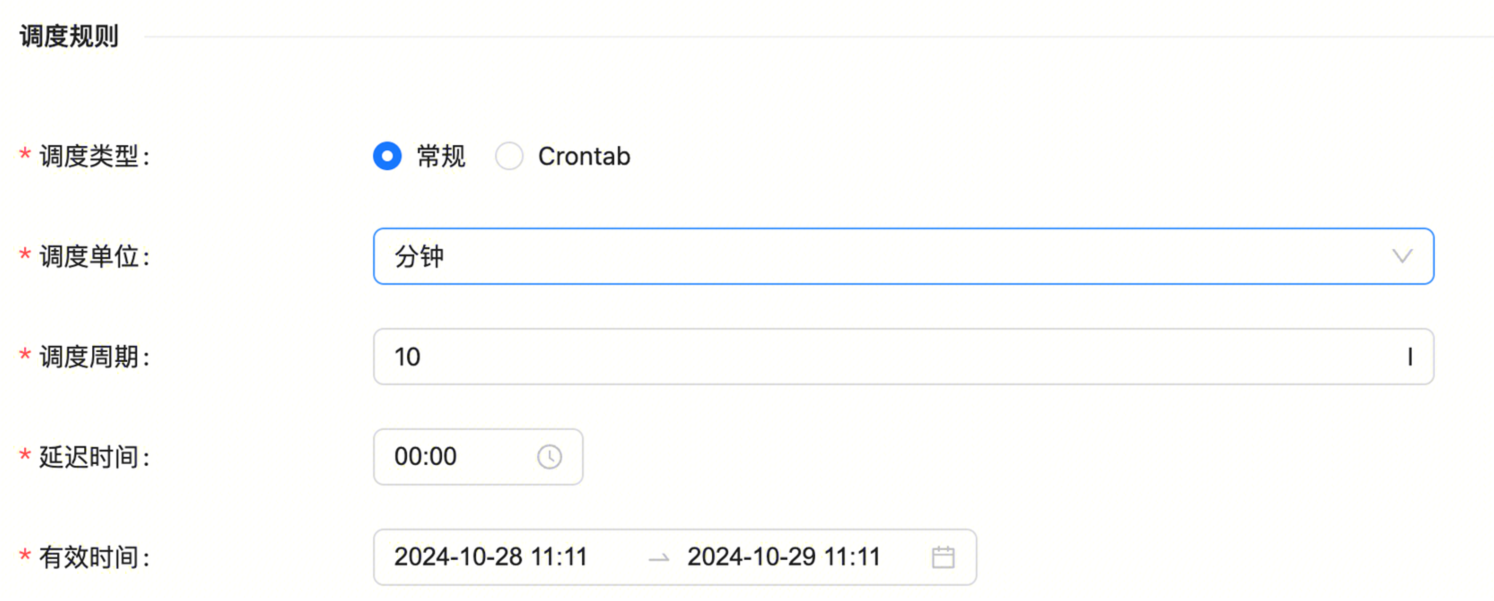The width and height of the screenshot is (1494, 601).
Task: Click the end date 2024-10-29 11:11
Action: coord(783,557)
